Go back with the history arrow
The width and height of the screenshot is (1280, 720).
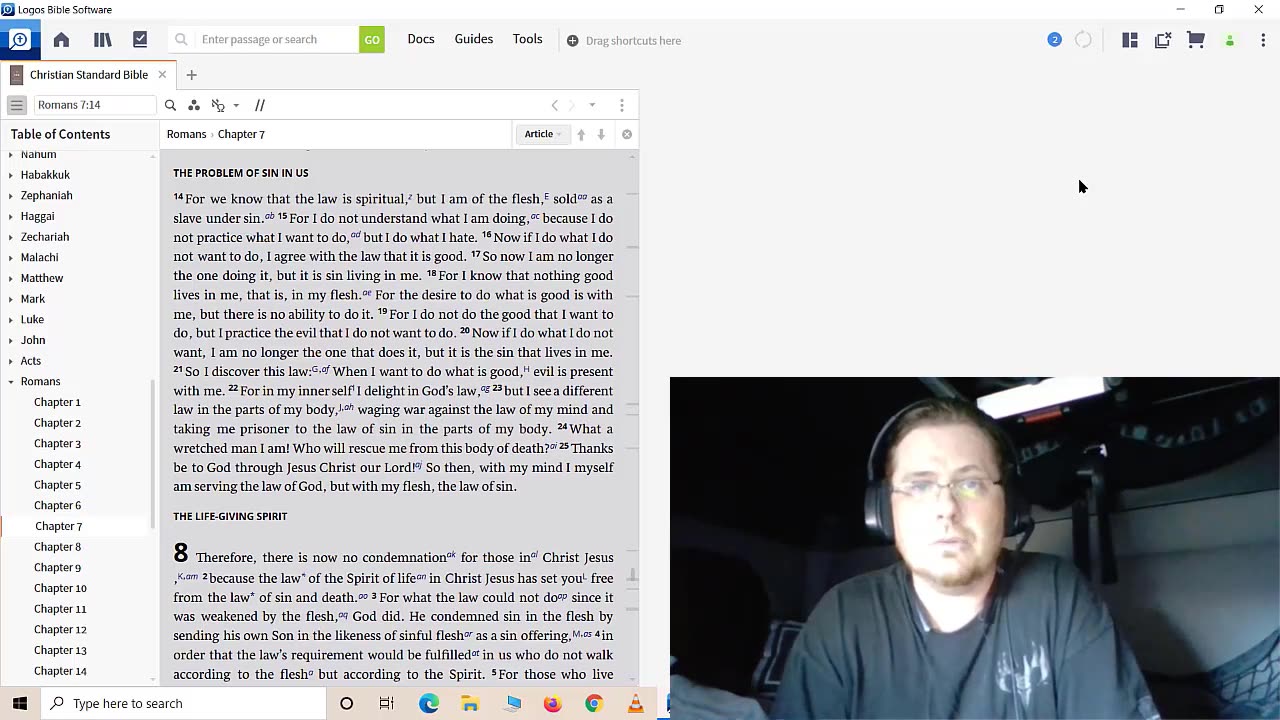[555, 105]
